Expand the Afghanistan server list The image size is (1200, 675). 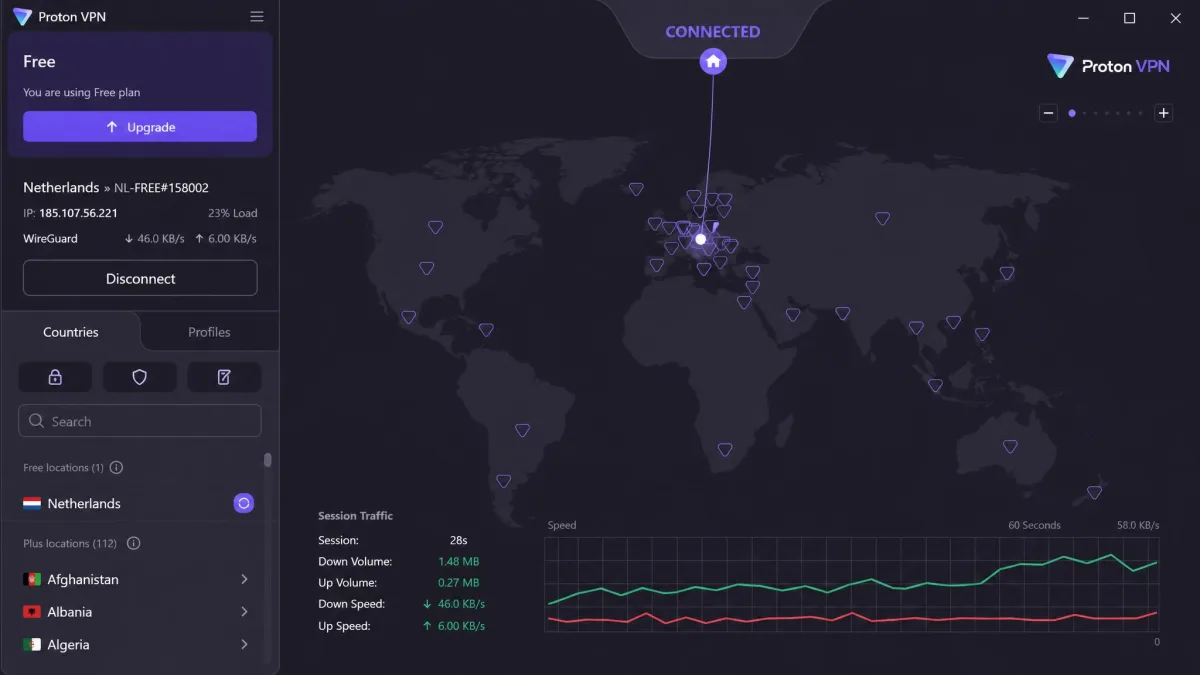tap(244, 580)
